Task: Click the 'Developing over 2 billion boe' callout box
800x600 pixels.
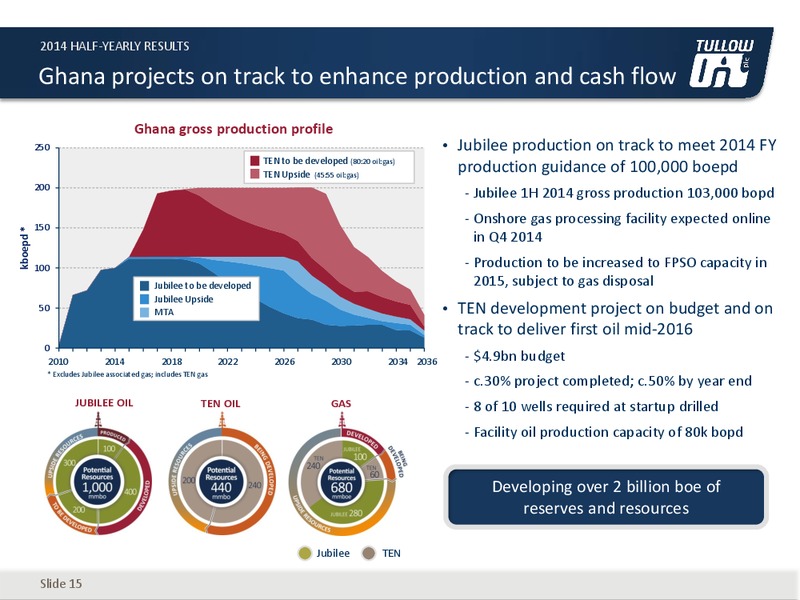Action: pos(606,497)
